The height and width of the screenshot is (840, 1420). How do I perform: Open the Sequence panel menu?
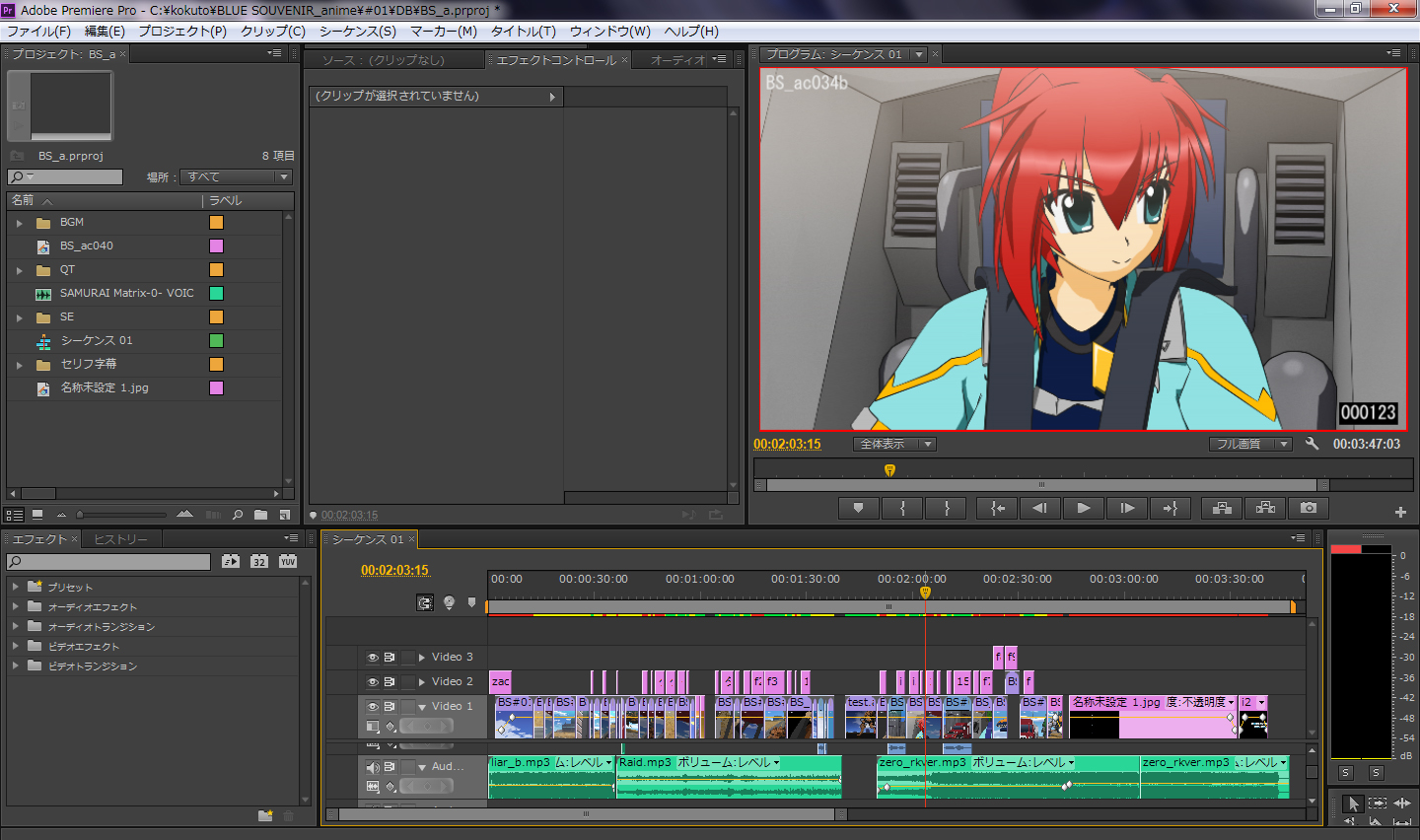tap(1299, 538)
